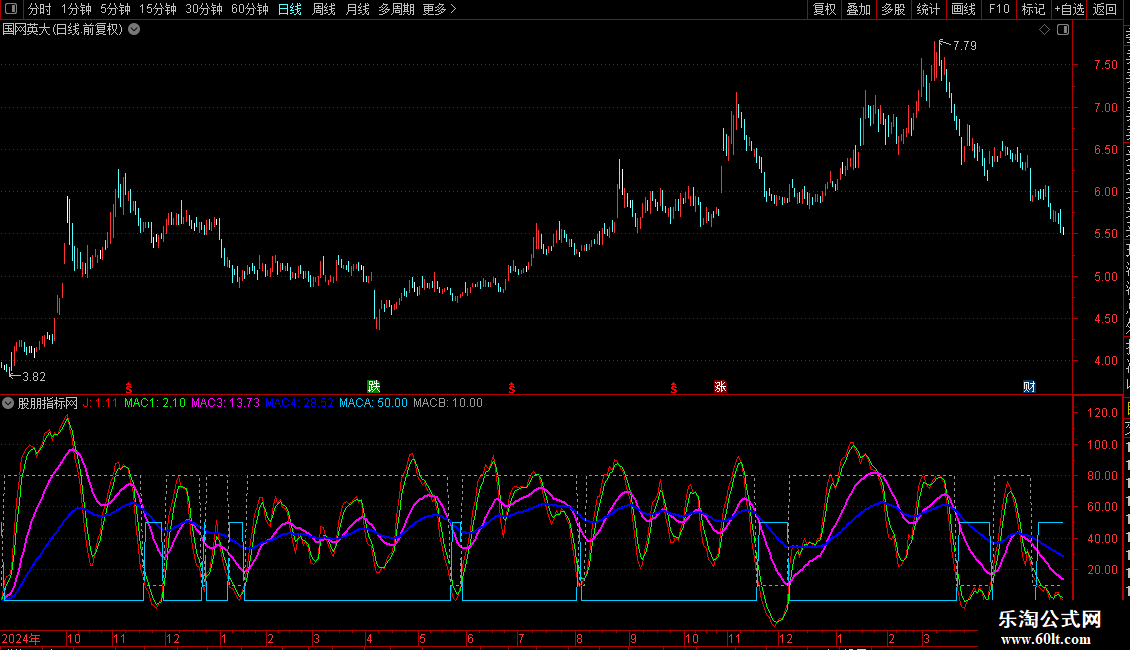Open 多周期 multi-period view
The image size is (1130, 650).
pyautogui.click(x=396, y=9)
